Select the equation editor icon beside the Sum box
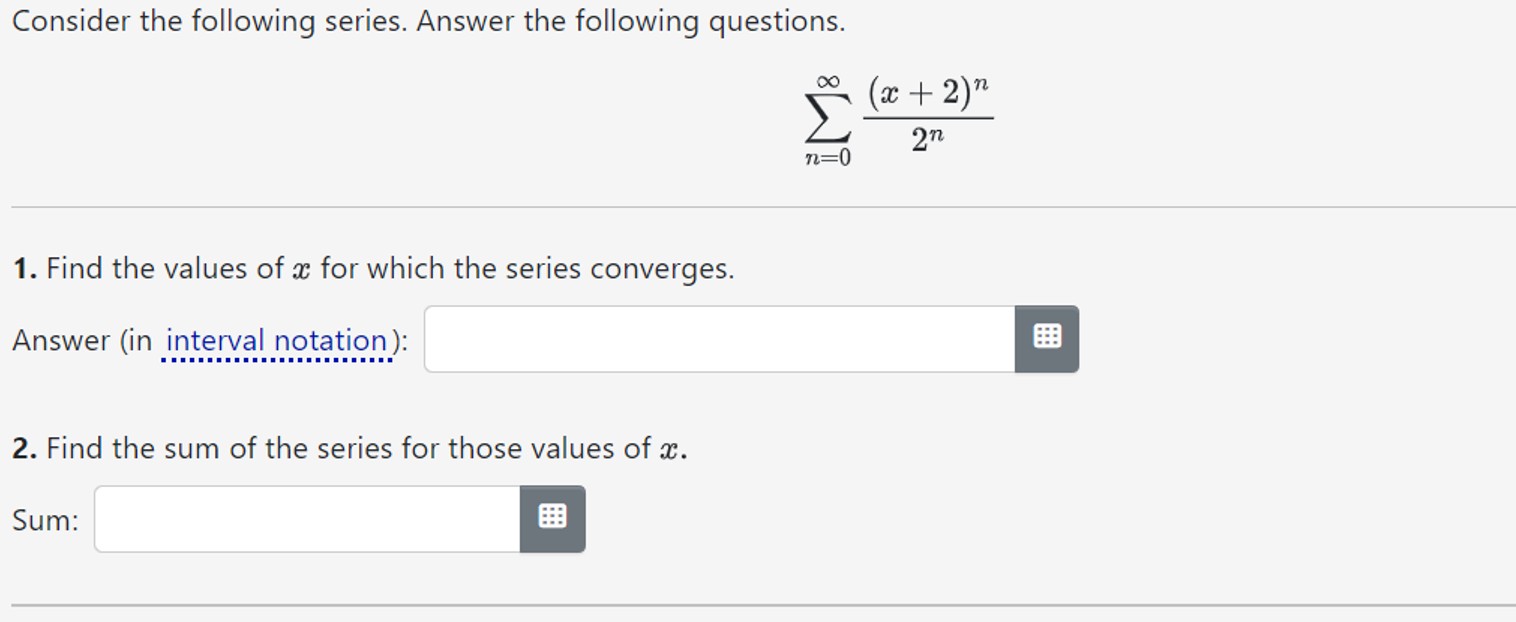 coord(554,518)
